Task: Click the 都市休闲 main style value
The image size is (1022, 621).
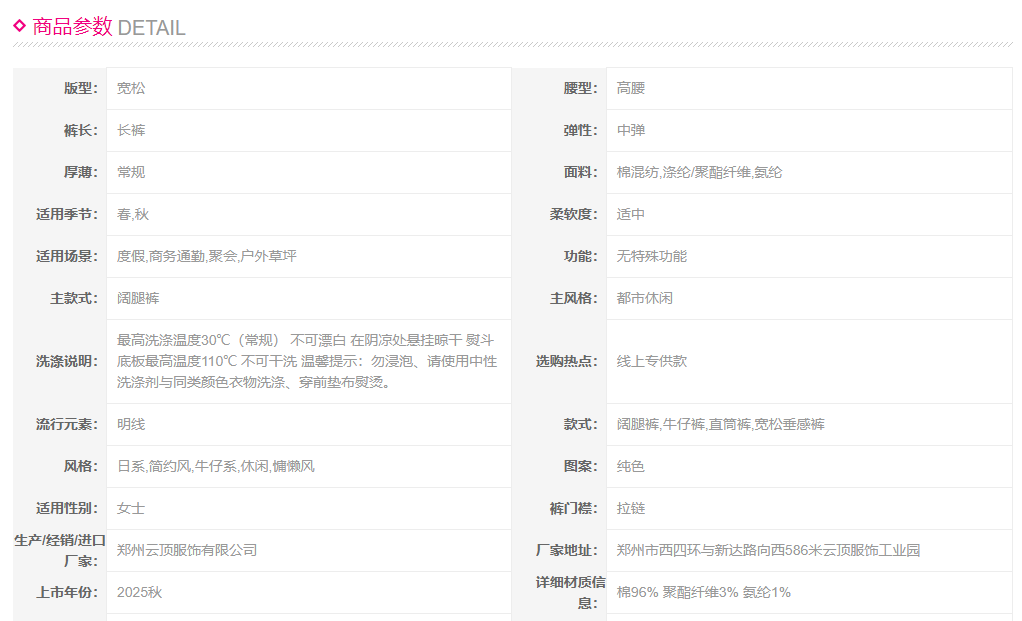Action: click(x=645, y=298)
